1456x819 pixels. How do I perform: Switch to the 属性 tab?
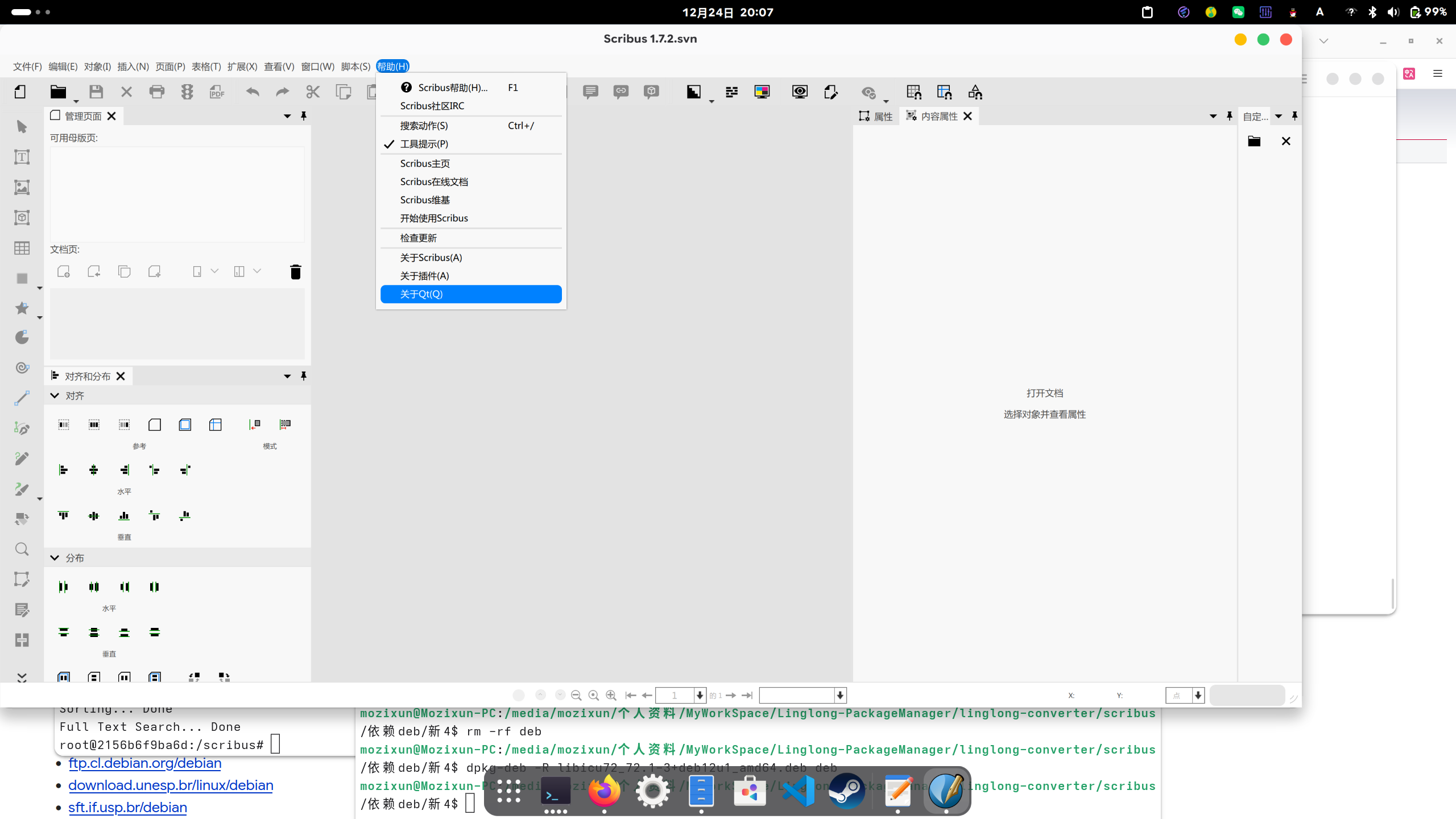pos(876,116)
